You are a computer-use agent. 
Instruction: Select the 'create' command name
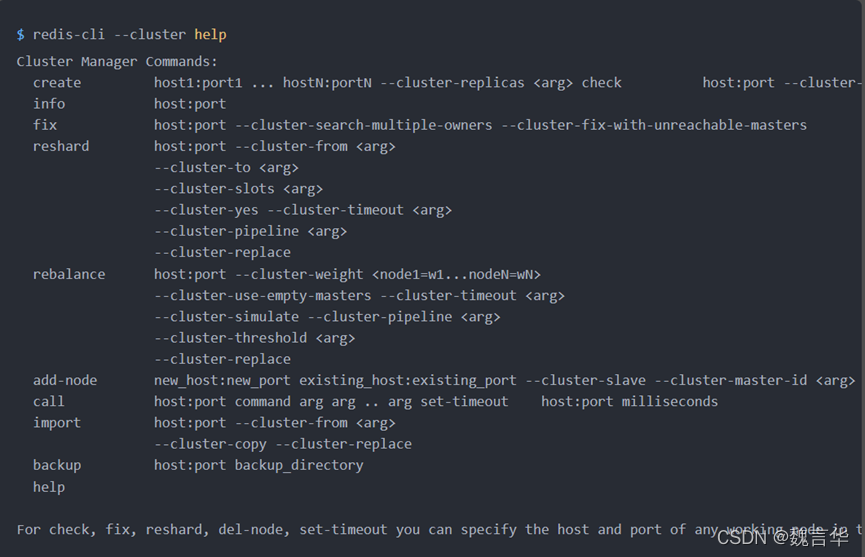click(x=57, y=83)
